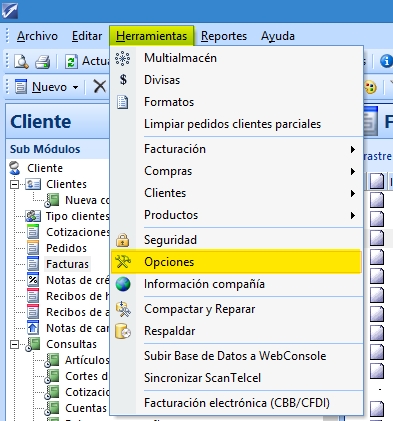
Task: Collapse the Consultas tree node
Action: 14,344
